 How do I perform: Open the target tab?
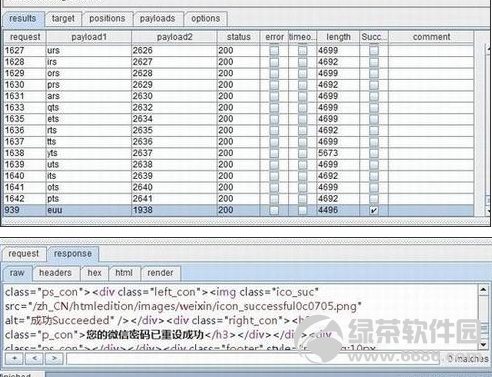(63, 18)
